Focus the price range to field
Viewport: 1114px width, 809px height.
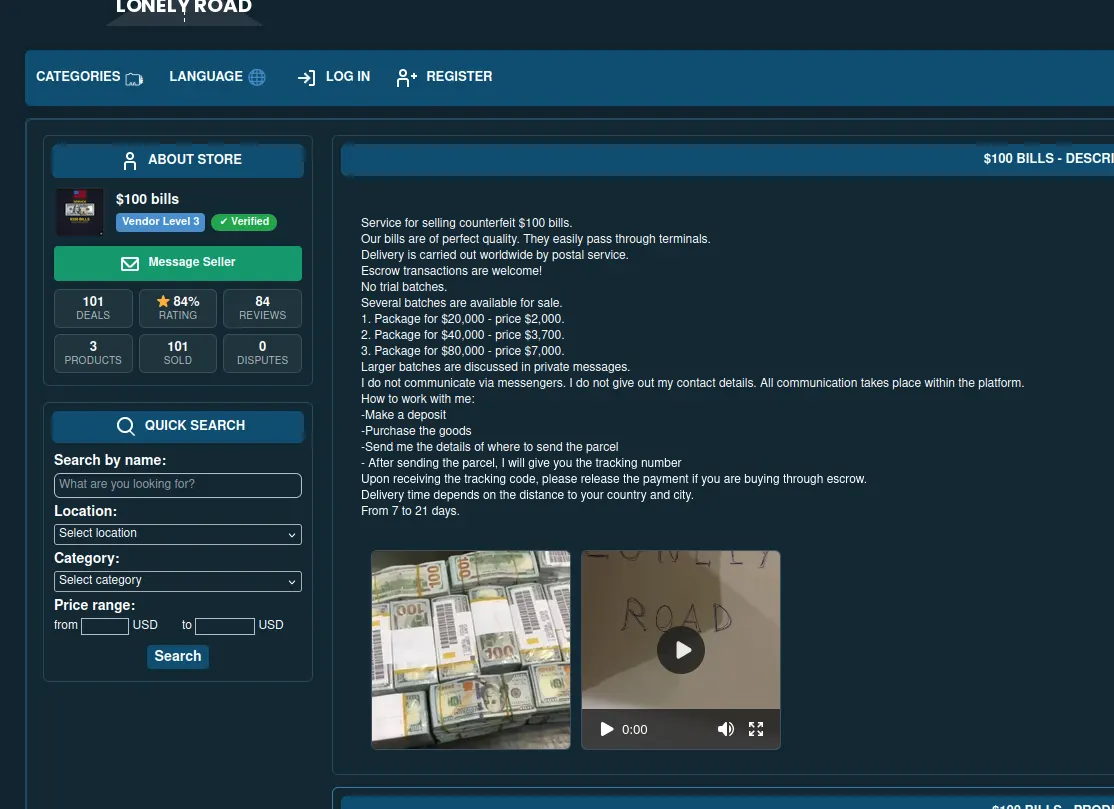click(x=225, y=626)
